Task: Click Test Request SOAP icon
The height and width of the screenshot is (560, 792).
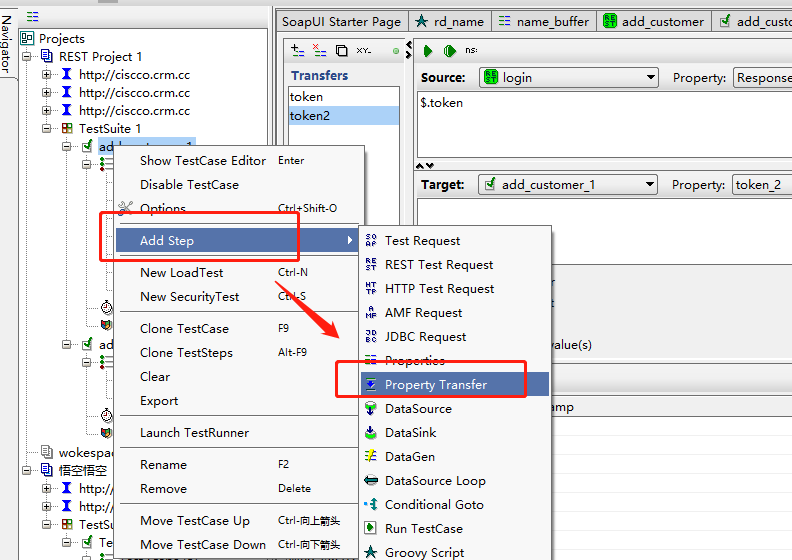Action: click(x=371, y=240)
